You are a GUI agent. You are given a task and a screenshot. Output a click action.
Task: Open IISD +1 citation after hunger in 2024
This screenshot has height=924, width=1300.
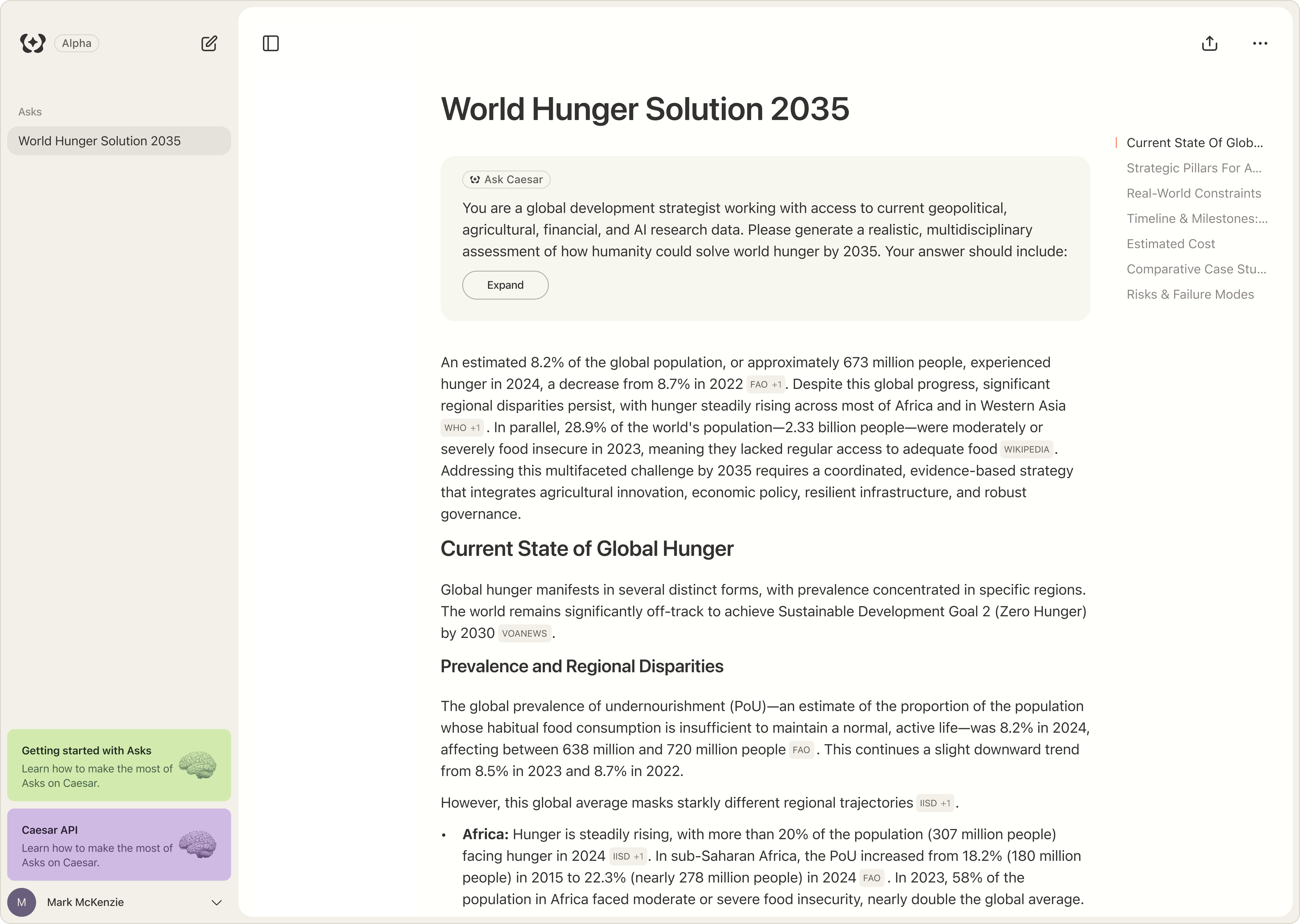(x=628, y=857)
